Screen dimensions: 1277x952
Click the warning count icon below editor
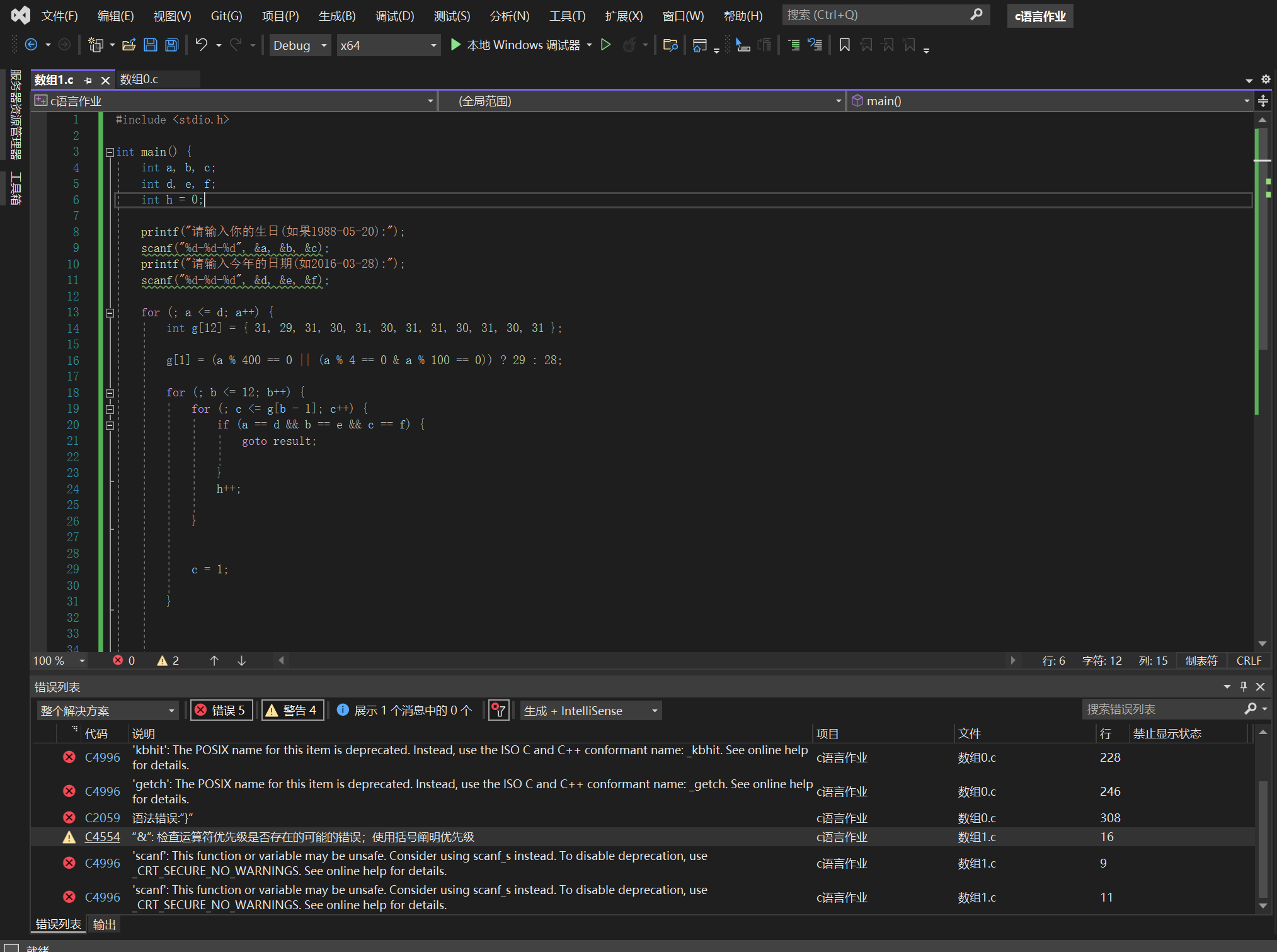pos(162,660)
